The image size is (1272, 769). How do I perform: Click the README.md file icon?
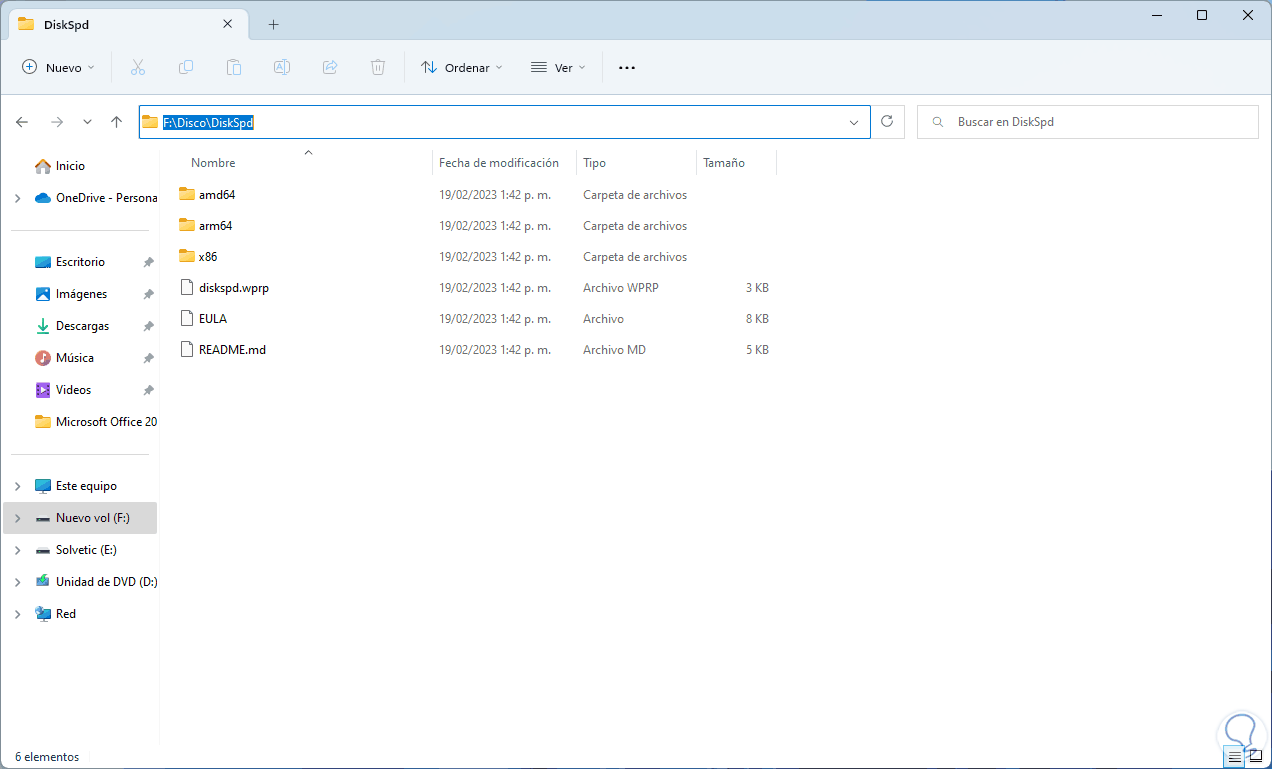tap(187, 349)
